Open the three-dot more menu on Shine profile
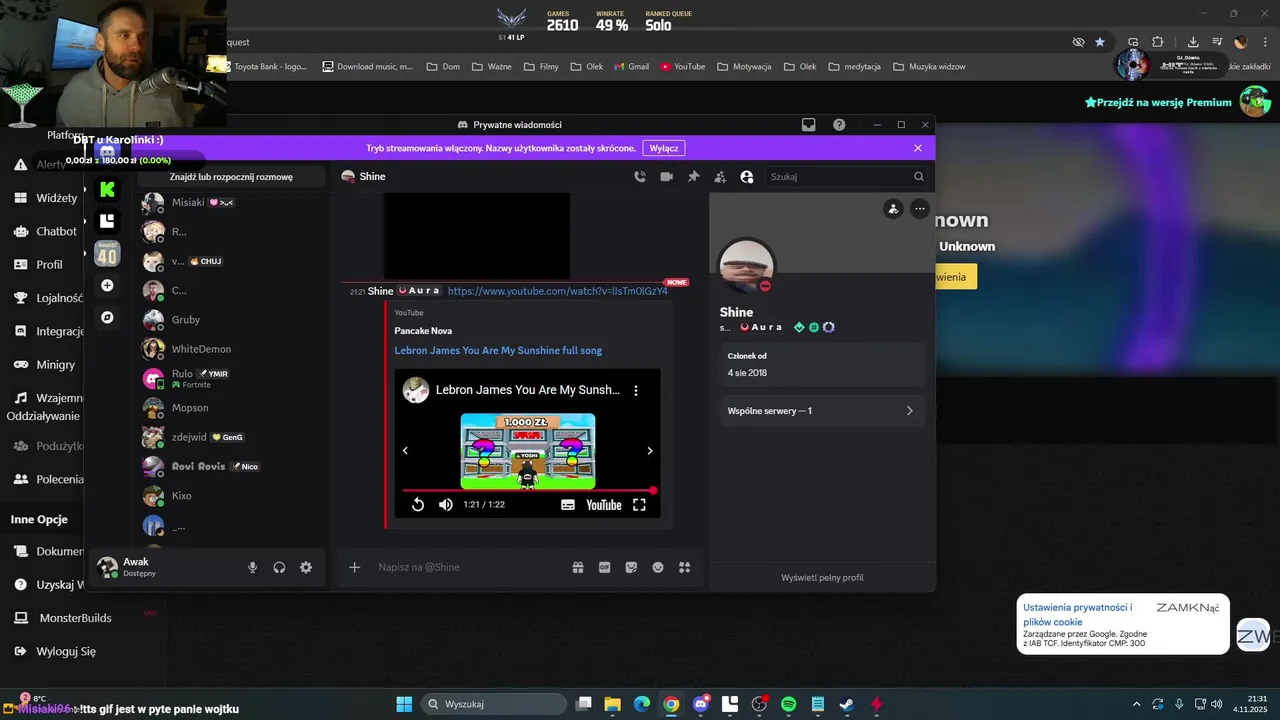The width and height of the screenshot is (1280, 720). tap(919, 209)
